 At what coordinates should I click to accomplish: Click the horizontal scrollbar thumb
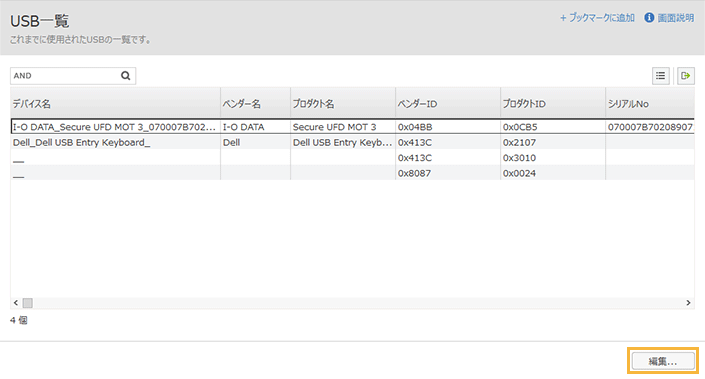[27, 303]
